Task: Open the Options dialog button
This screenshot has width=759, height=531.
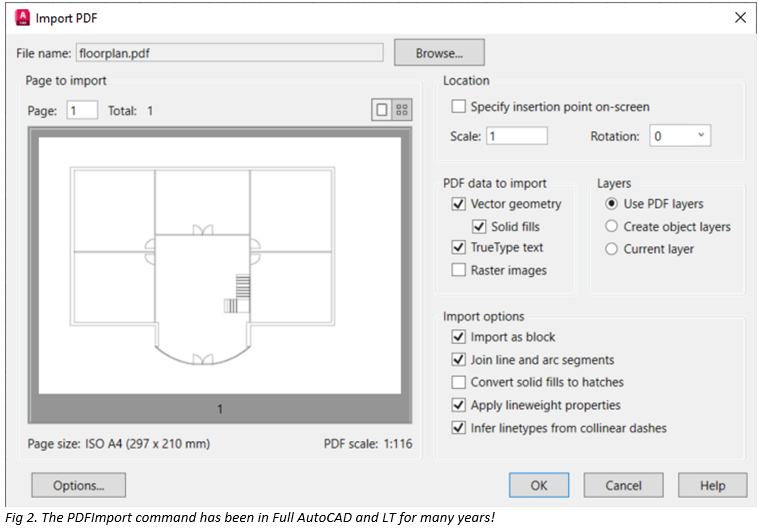Action: pyautogui.click(x=78, y=485)
